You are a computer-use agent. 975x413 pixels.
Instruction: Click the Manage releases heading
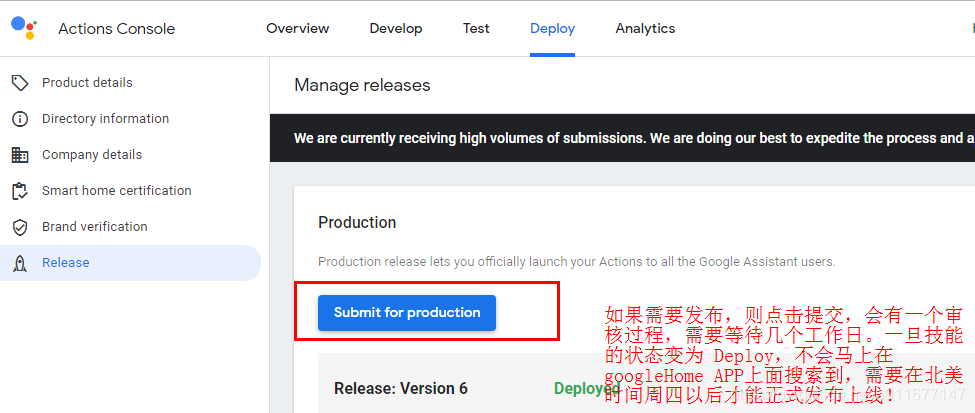pyautogui.click(x=363, y=85)
